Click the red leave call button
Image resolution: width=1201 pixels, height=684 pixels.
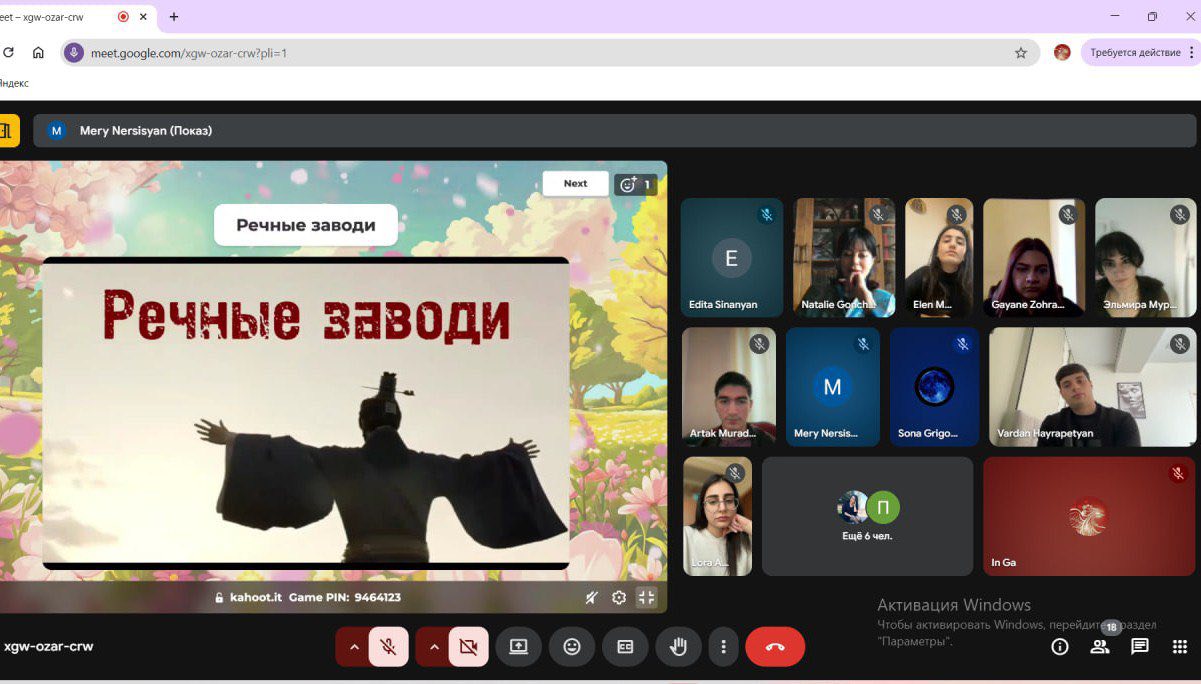tap(774, 647)
